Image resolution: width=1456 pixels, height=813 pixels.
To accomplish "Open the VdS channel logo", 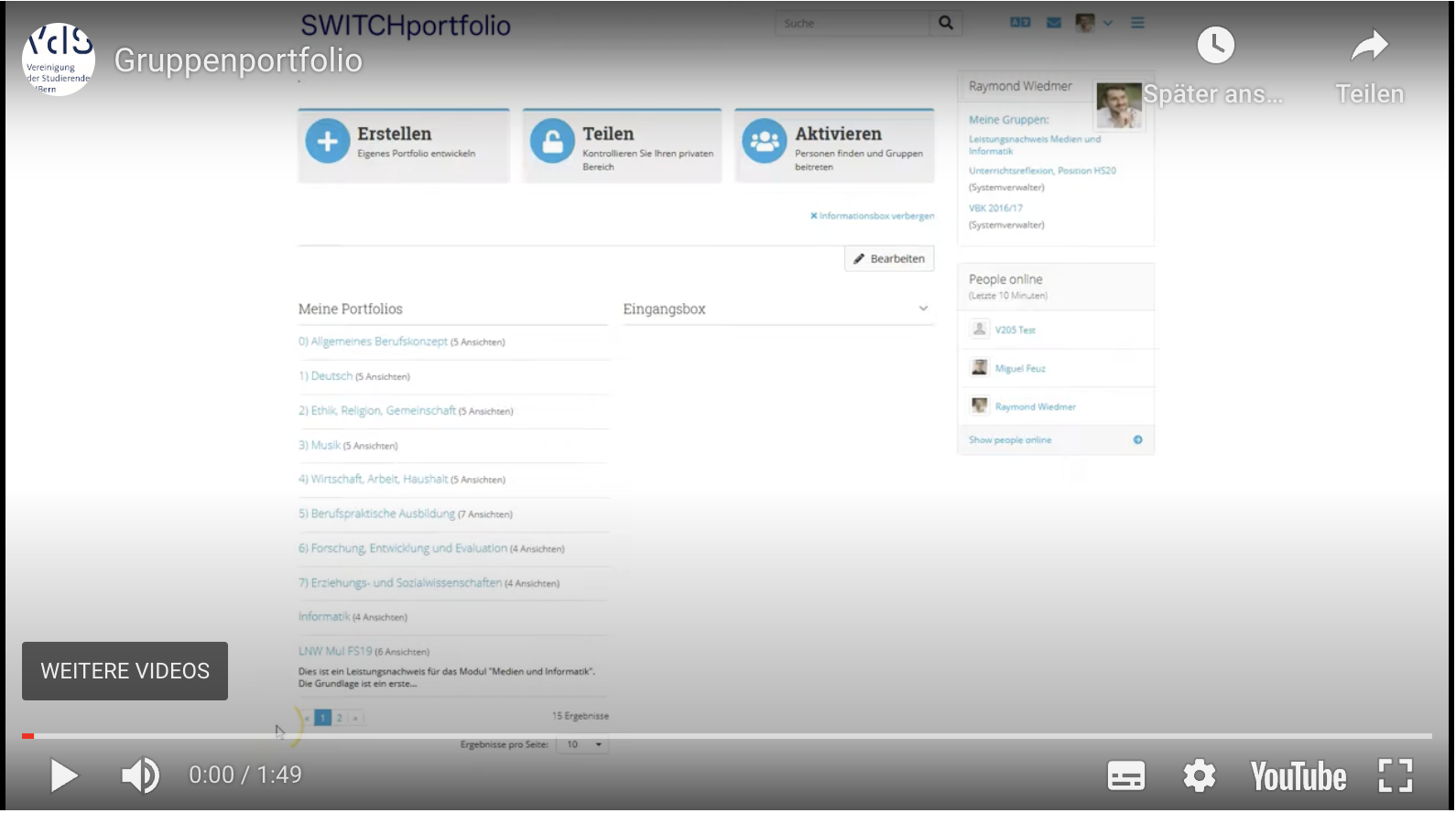I will (59, 59).
